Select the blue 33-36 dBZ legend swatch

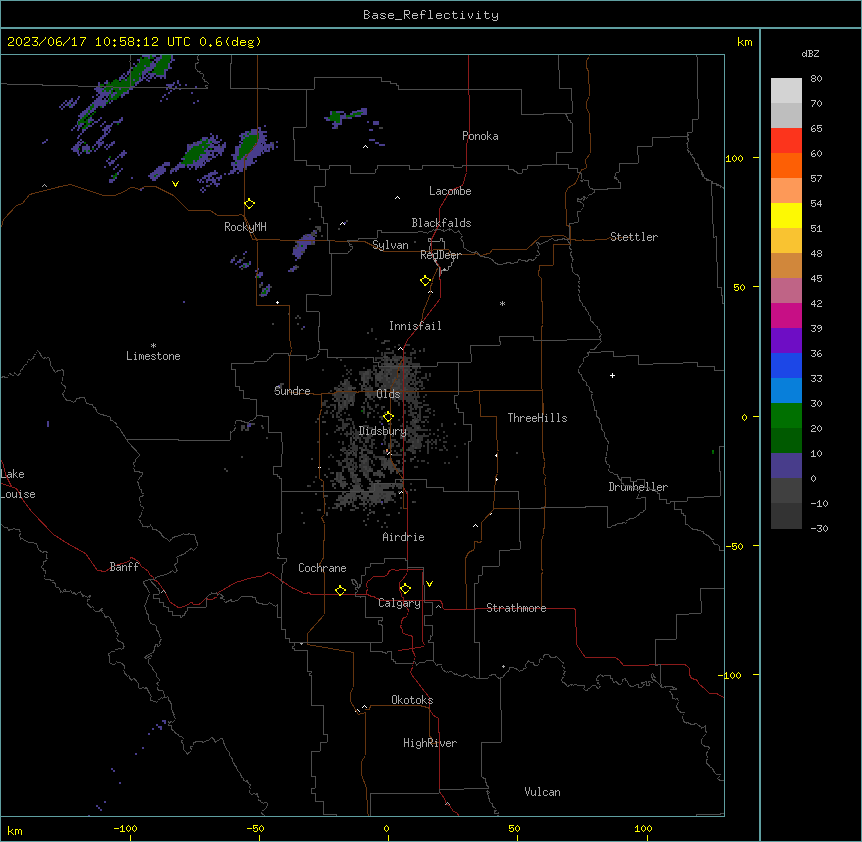click(786, 365)
